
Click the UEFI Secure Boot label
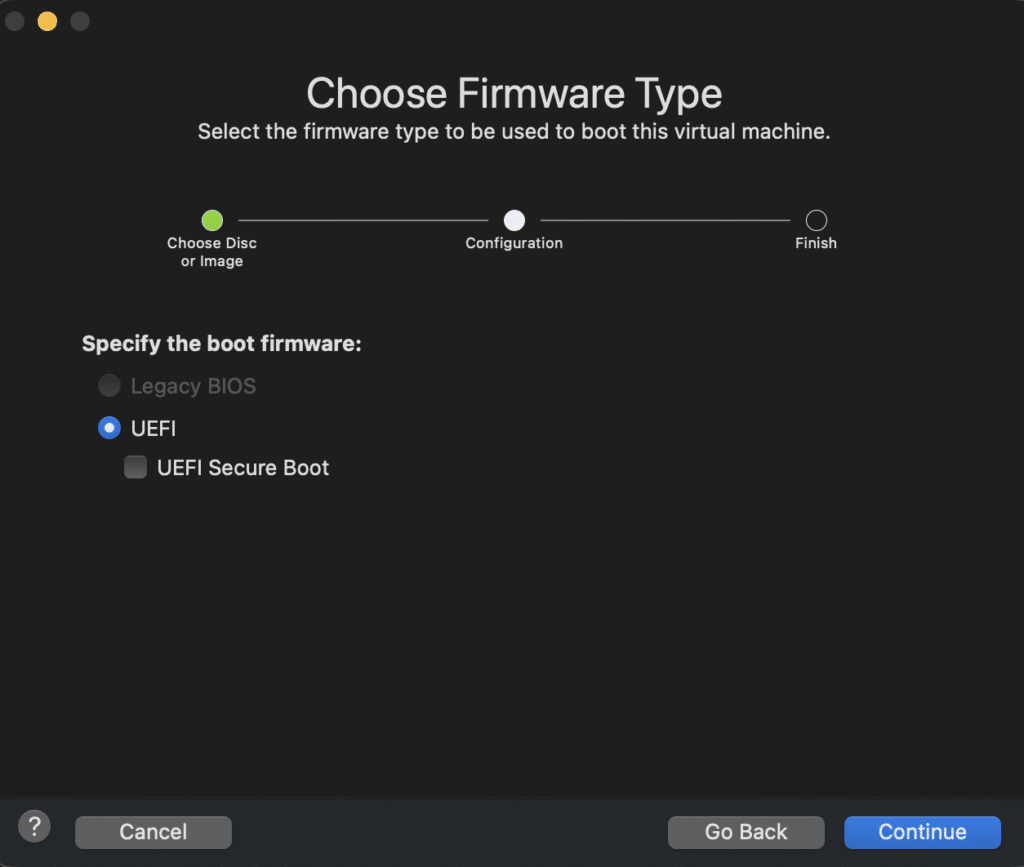click(243, 466)
